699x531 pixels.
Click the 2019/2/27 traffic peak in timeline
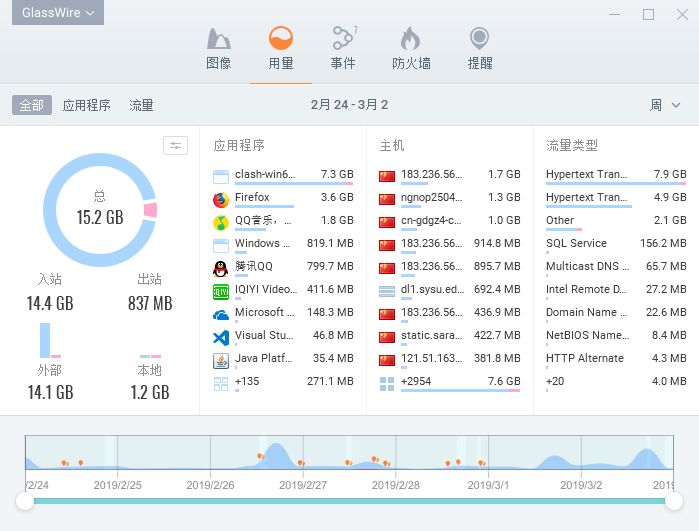click(x=276, y=455)
